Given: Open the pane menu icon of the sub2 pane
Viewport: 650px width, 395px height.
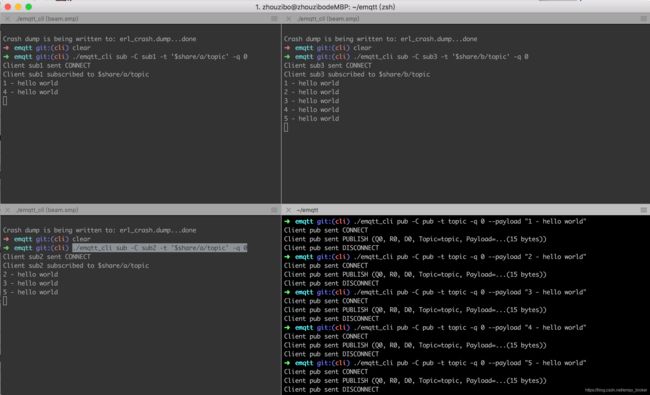Looking at the screenshot, I should 274,210.
